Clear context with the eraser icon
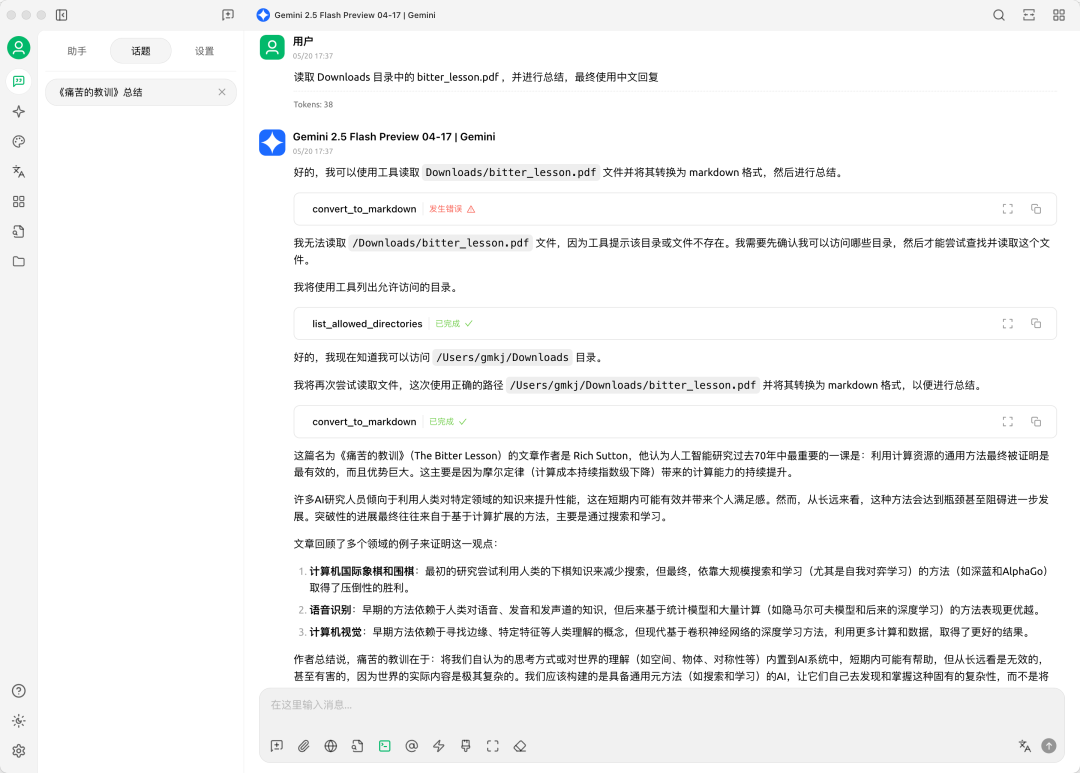Image resolution: width=1080 pixels, height=773 pixels. pyautogui.click(x=519, y=745)
